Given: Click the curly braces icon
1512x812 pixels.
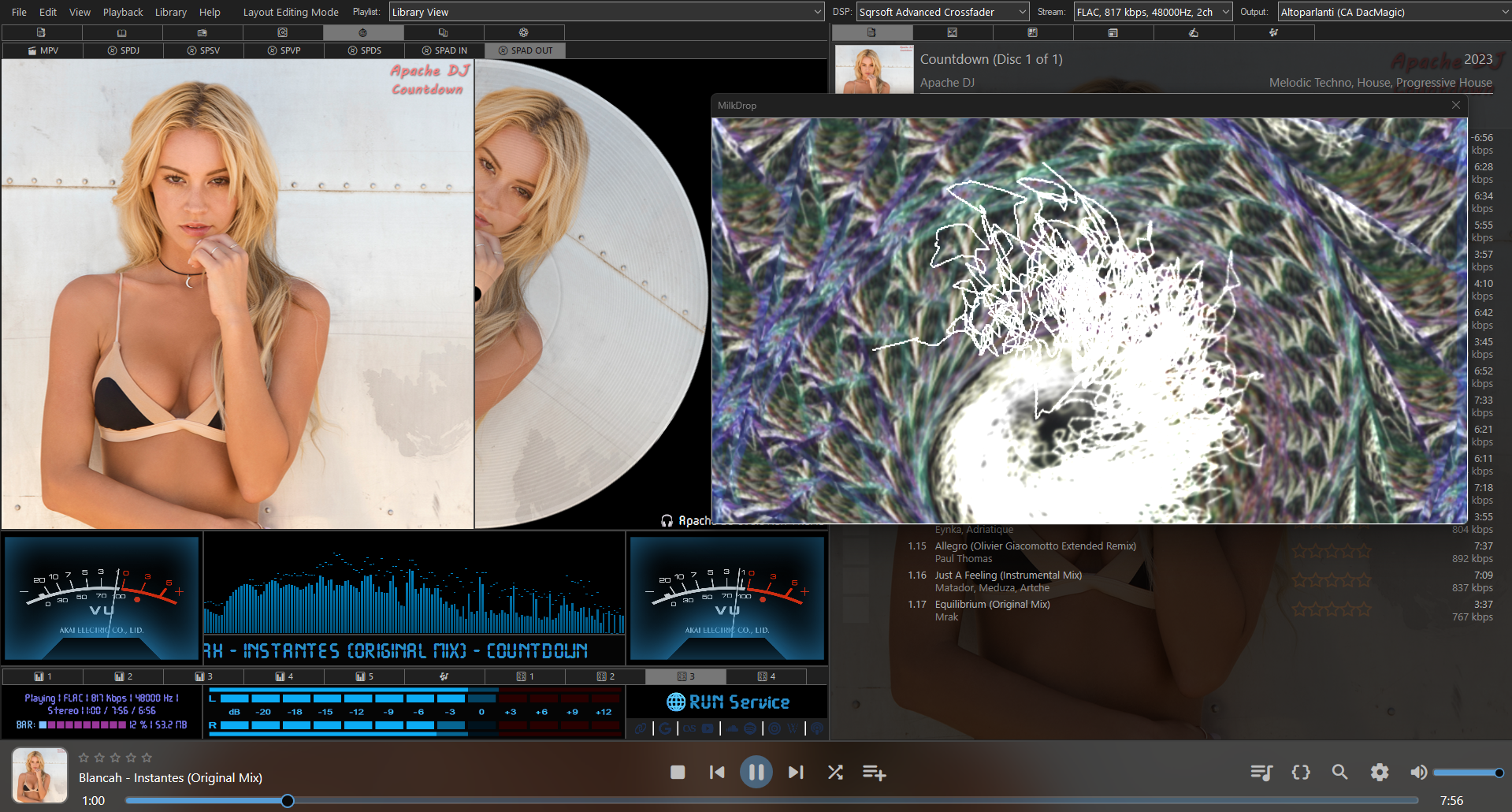Looking at the screenshot, I should pyautogui.click(x=1301, y=773).
